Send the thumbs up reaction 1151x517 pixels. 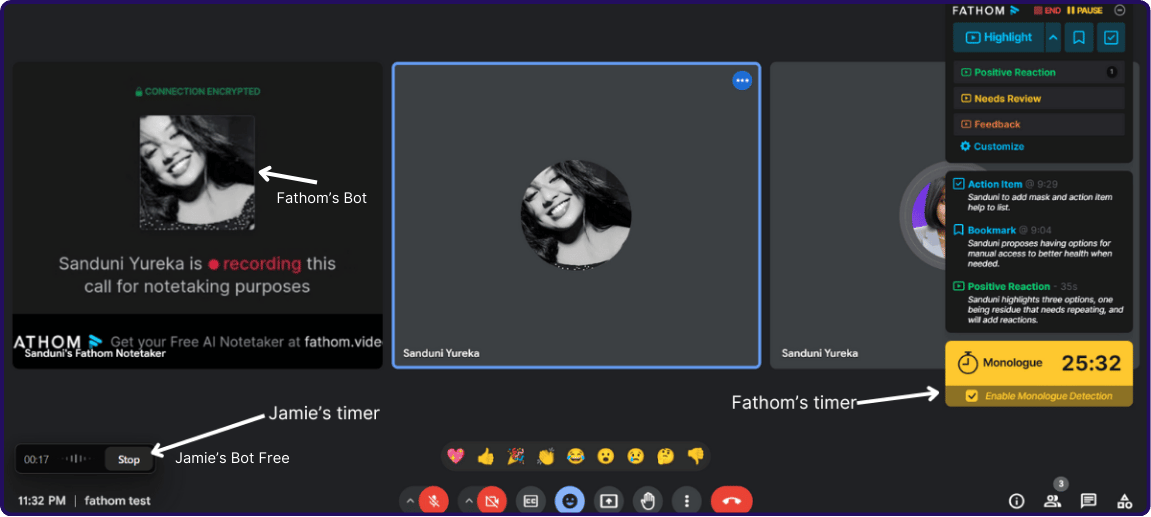(x=486, y=456)
